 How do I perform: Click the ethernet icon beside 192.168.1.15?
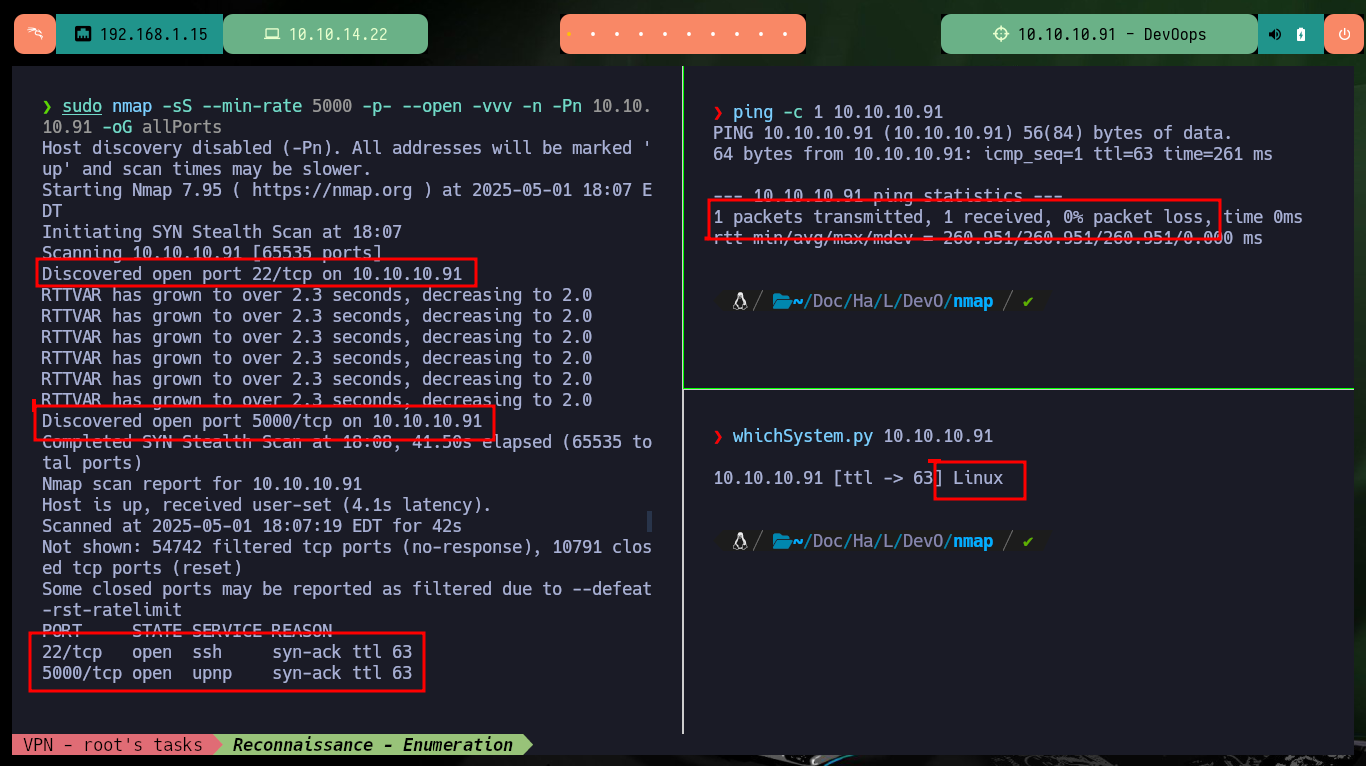pos(84,34)
